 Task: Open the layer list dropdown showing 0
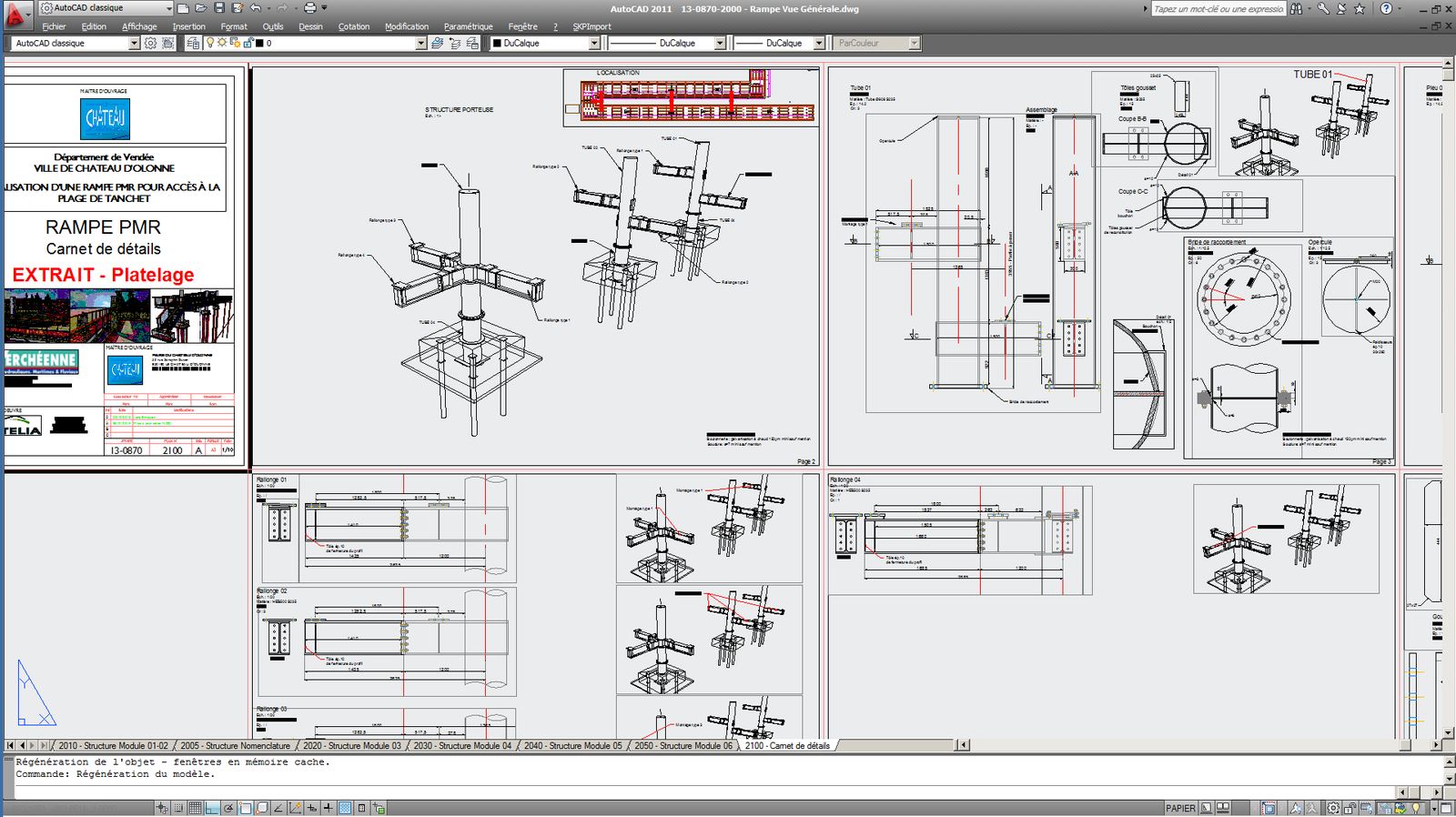pyautogui.click(x=420, y=43)
